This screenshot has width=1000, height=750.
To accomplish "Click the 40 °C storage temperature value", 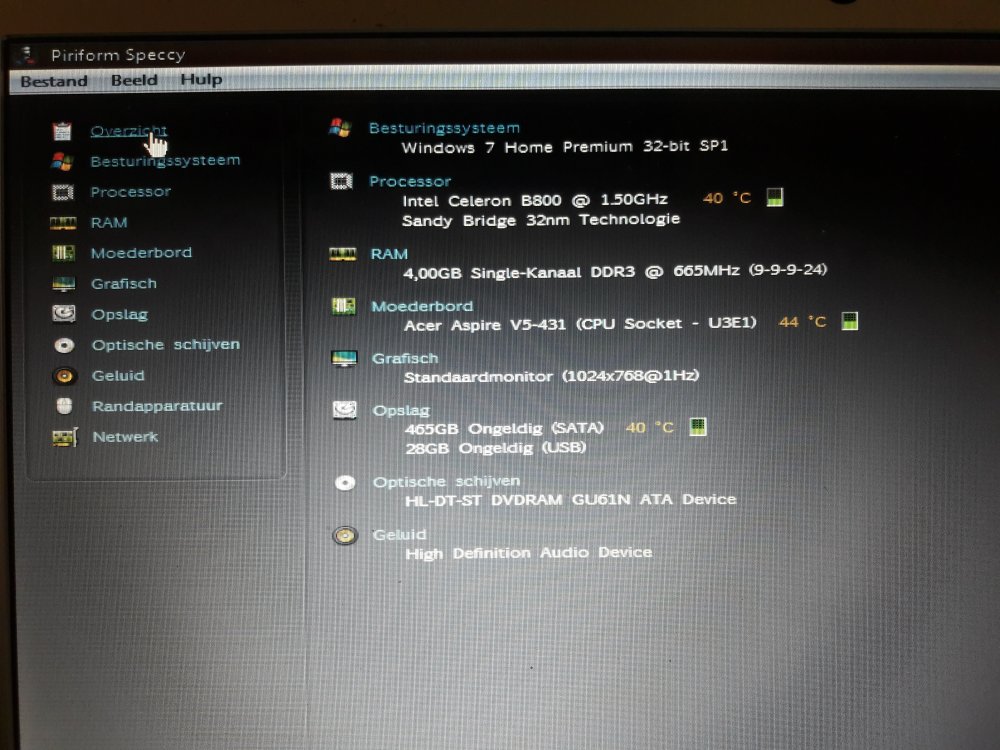I will coord(650,427).
